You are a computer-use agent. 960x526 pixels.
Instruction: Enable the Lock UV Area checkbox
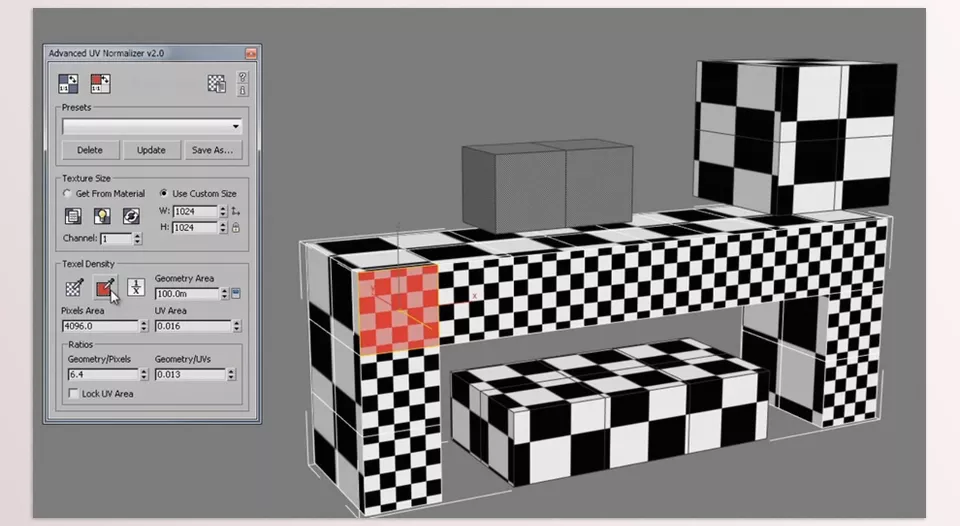point(74,394)
